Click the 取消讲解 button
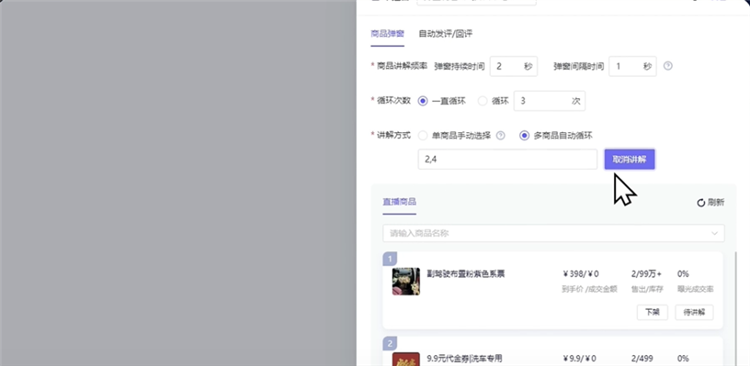This screenshot has width=750, height=366. [x=629, y=159]
